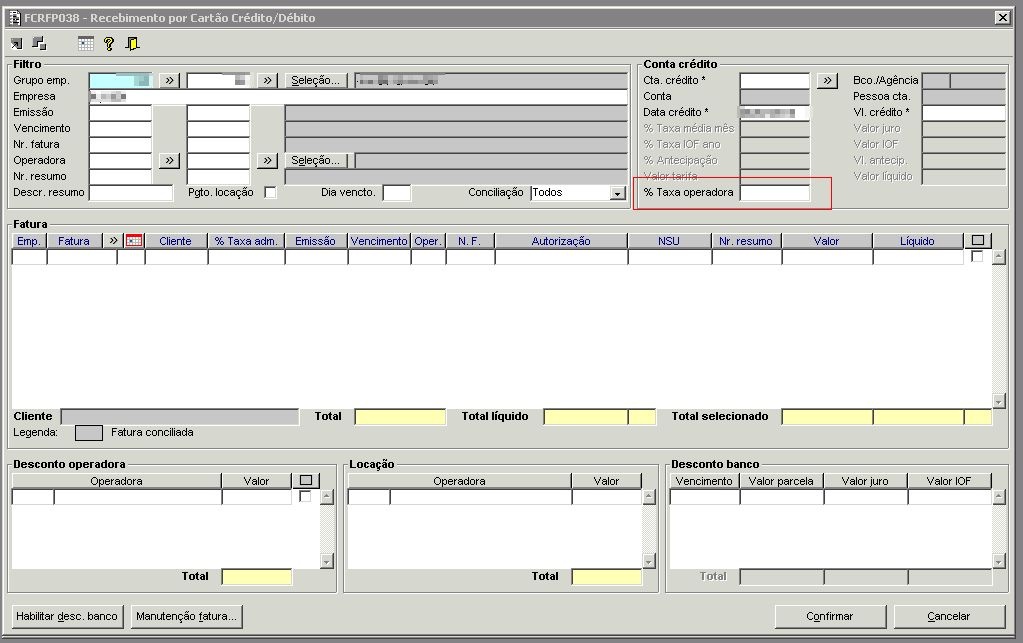Click the Fatura grid scrollbar down arrow
The width and height of the screenshot is (1023, 643).
click(998, 400)
